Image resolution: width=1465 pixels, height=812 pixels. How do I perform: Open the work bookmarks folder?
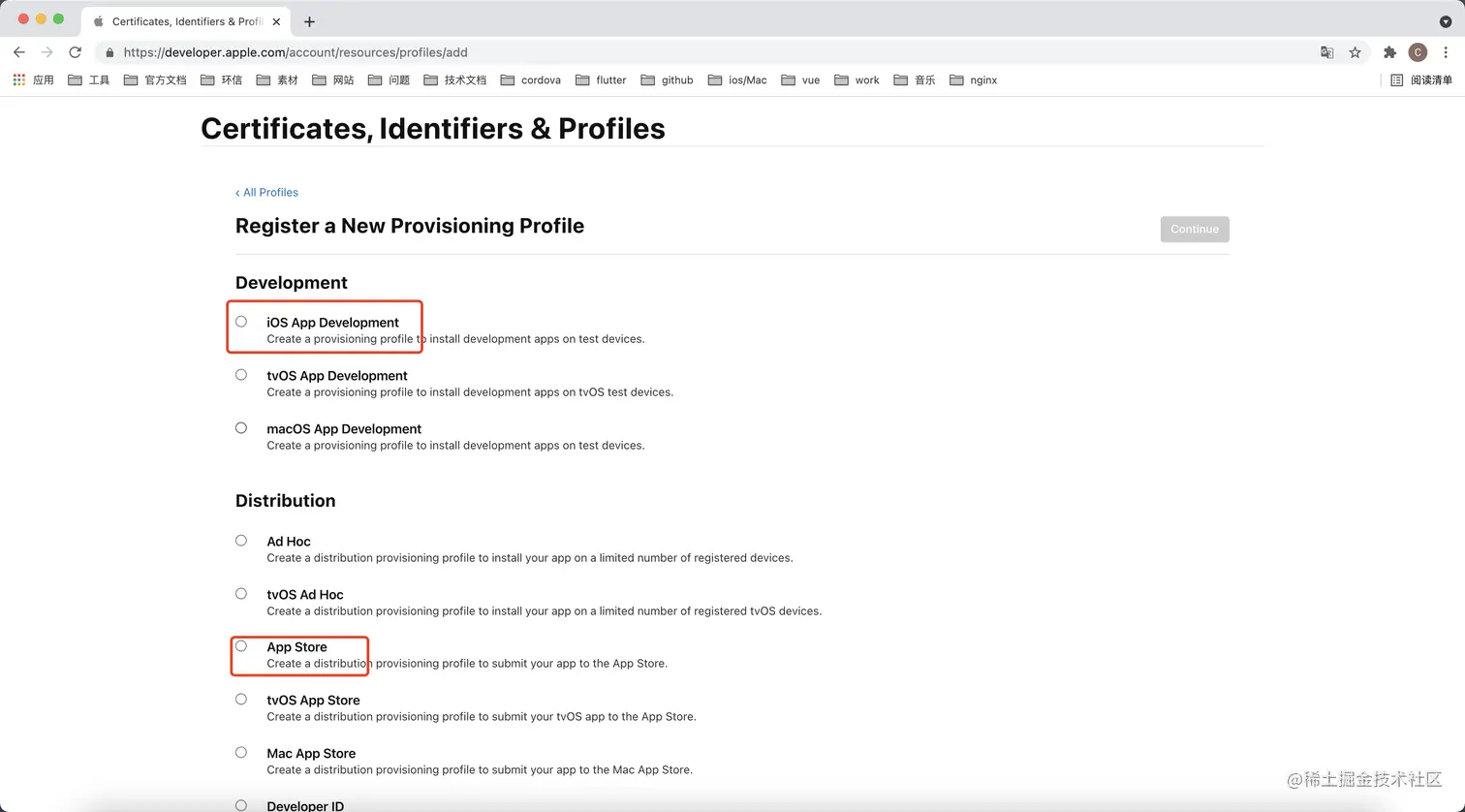coord(857,80)
